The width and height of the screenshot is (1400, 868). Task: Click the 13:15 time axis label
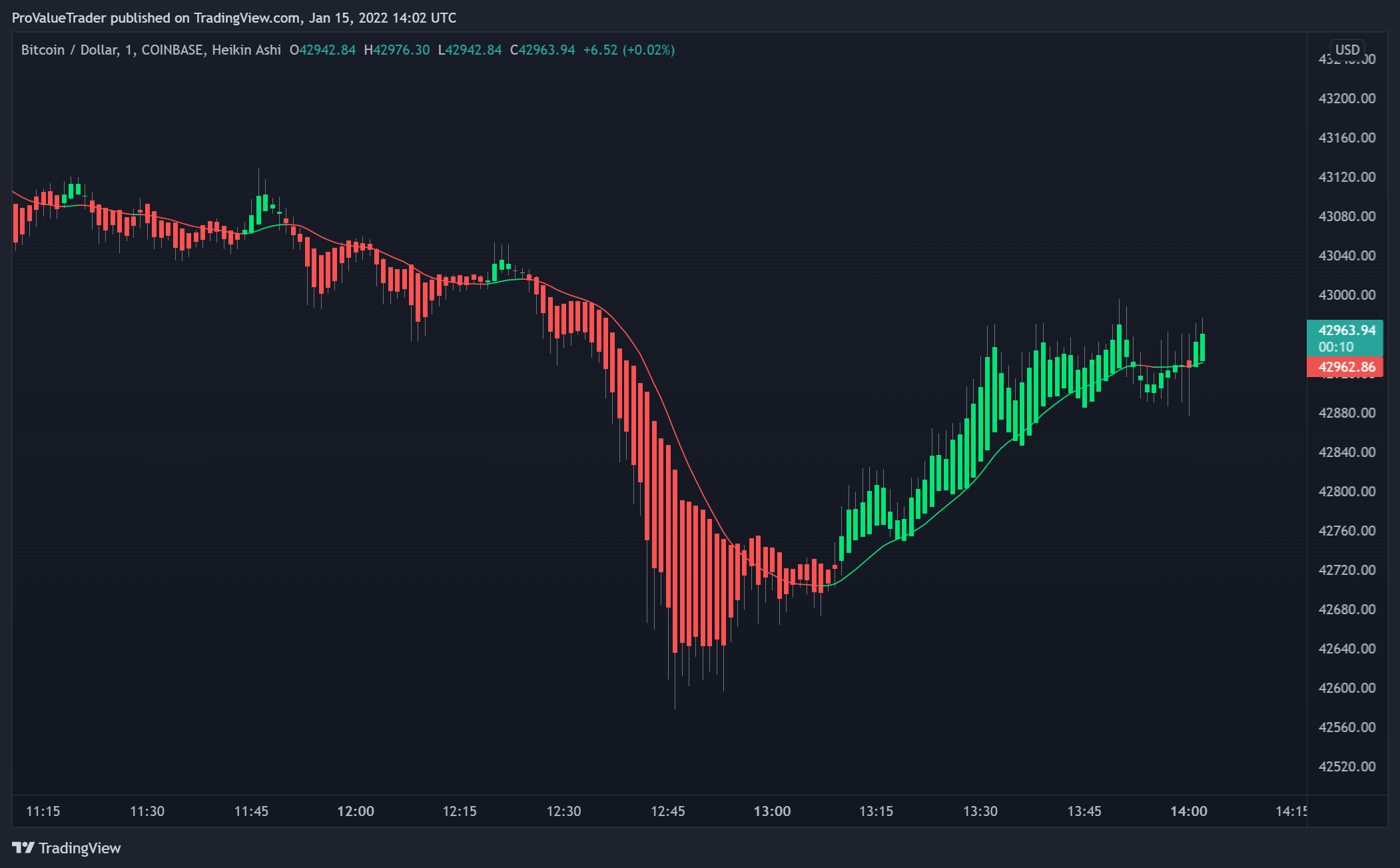876,811
